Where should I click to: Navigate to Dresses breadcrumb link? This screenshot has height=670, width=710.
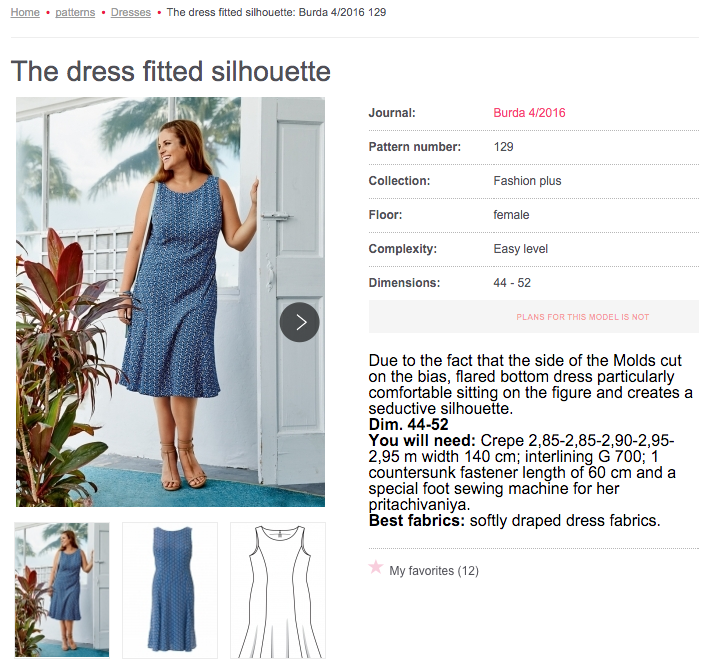coord(131,12)
